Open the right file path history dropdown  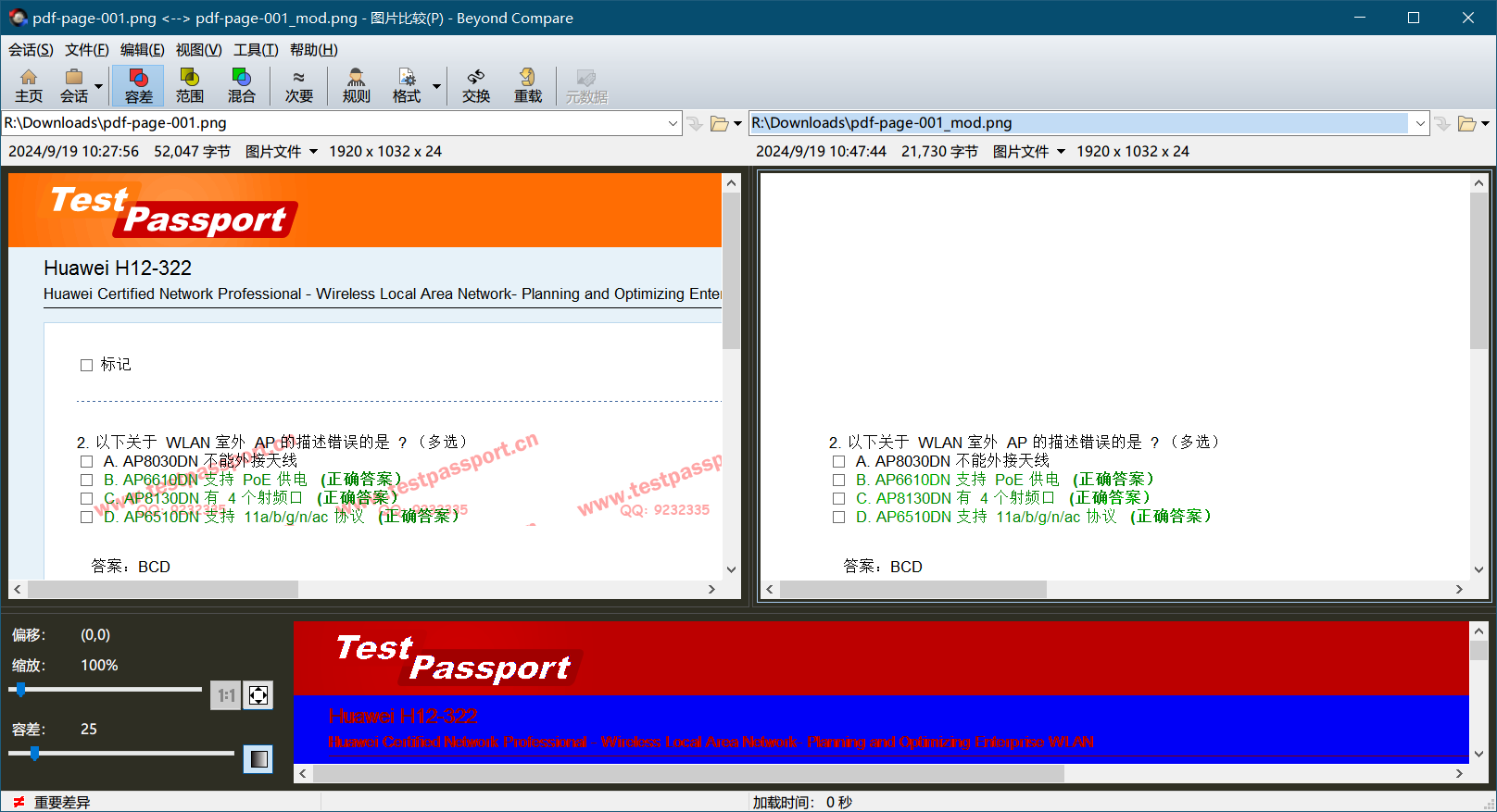(x=1420, y=123)
